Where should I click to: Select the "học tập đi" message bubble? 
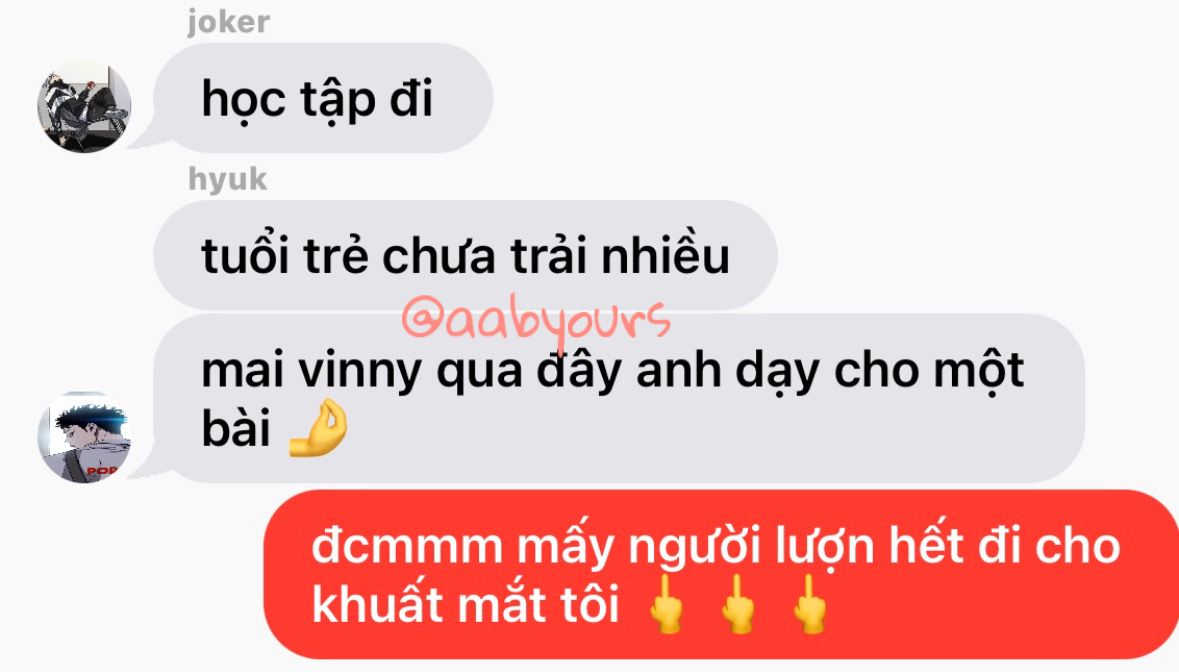point(323,98)
